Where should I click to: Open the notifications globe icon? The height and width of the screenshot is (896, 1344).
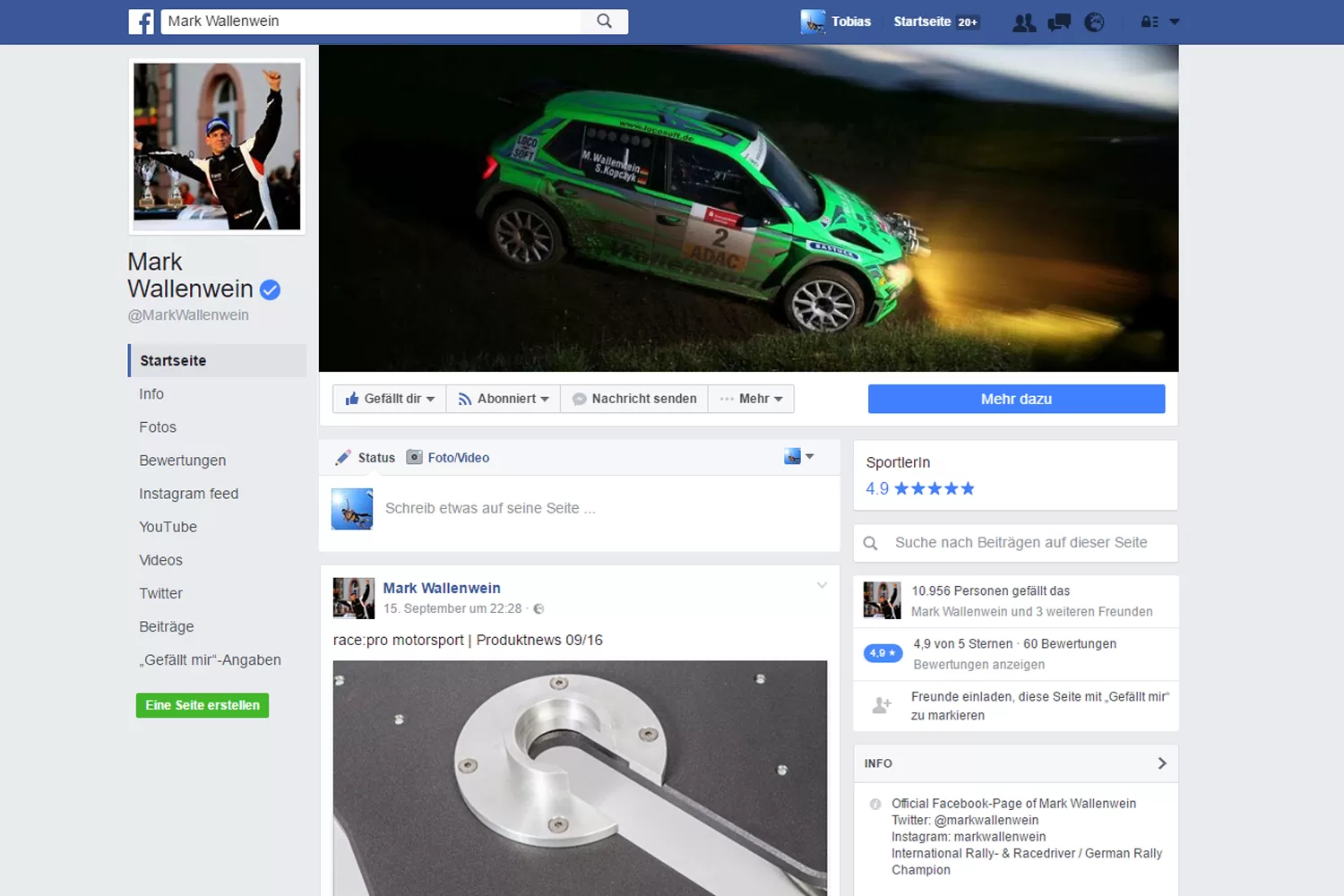click(x=1094, y=22)
